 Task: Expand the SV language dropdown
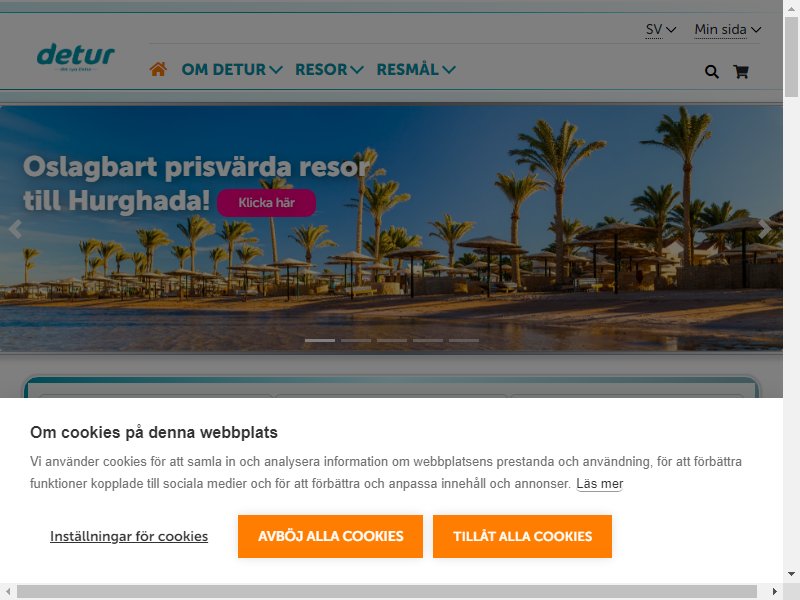click(661, 30)
